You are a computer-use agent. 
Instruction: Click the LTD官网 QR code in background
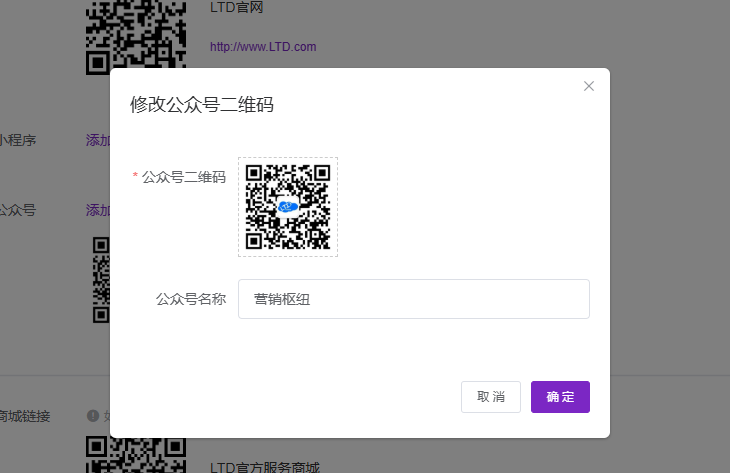click(x=136, y=37)
